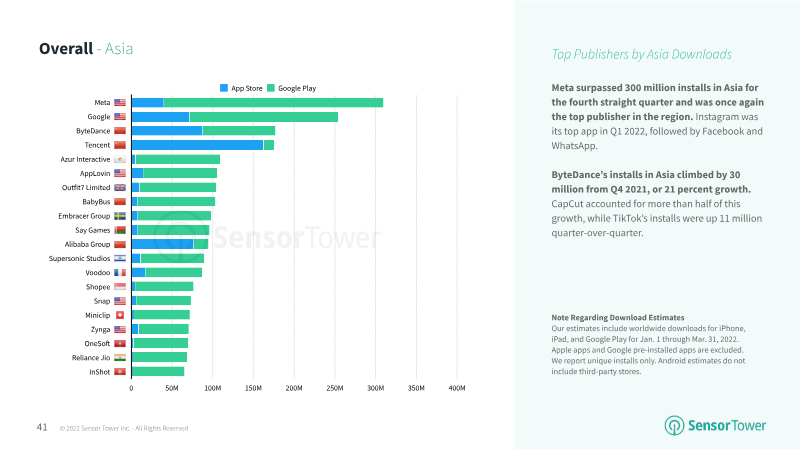This screenshot has width=800, height=450.
Task: Click the Sweden flag beside Embracer Group
Action: (120, 216)
